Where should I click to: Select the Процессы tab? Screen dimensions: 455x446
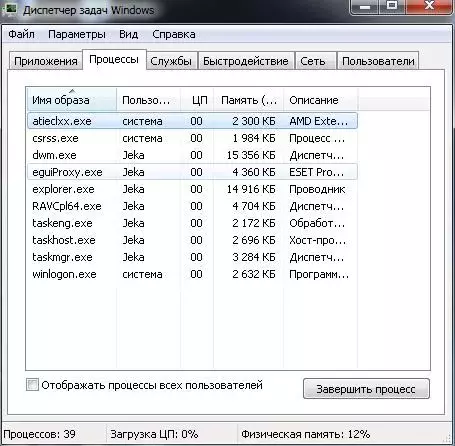coord(114,59)
